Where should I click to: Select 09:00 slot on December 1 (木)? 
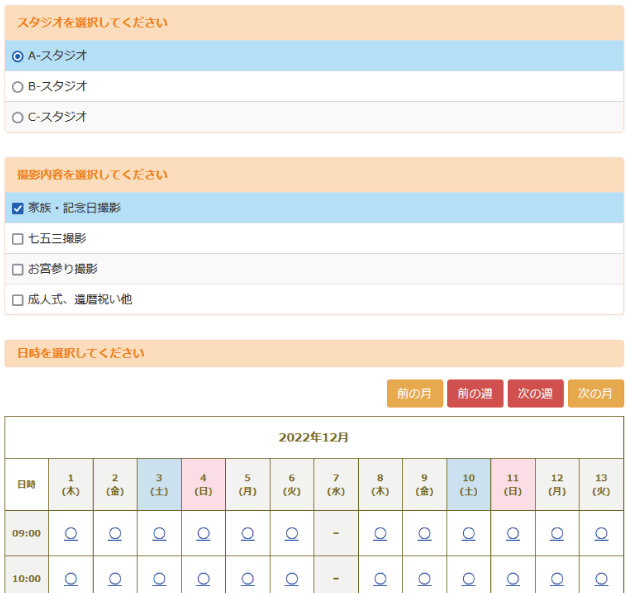(x=71, y=534)
